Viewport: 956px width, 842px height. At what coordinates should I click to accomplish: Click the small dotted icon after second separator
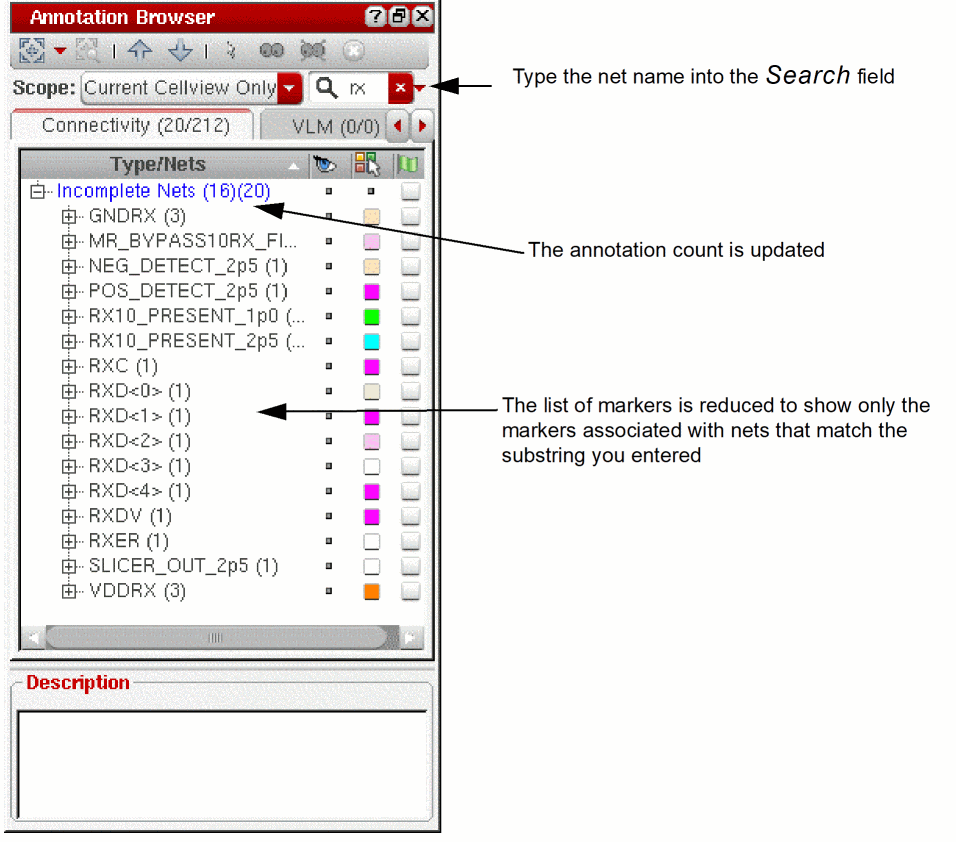(x=230, y=50)
